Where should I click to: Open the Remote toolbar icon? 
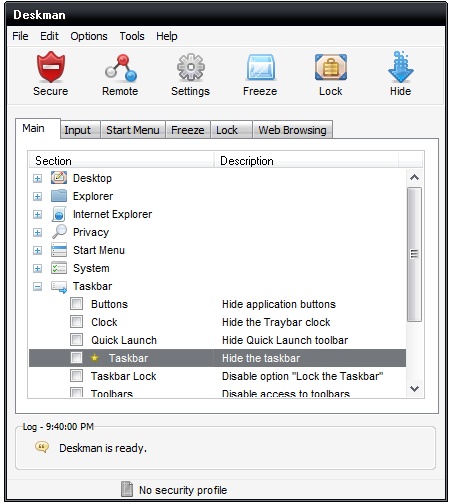click(x=121, y=68)
